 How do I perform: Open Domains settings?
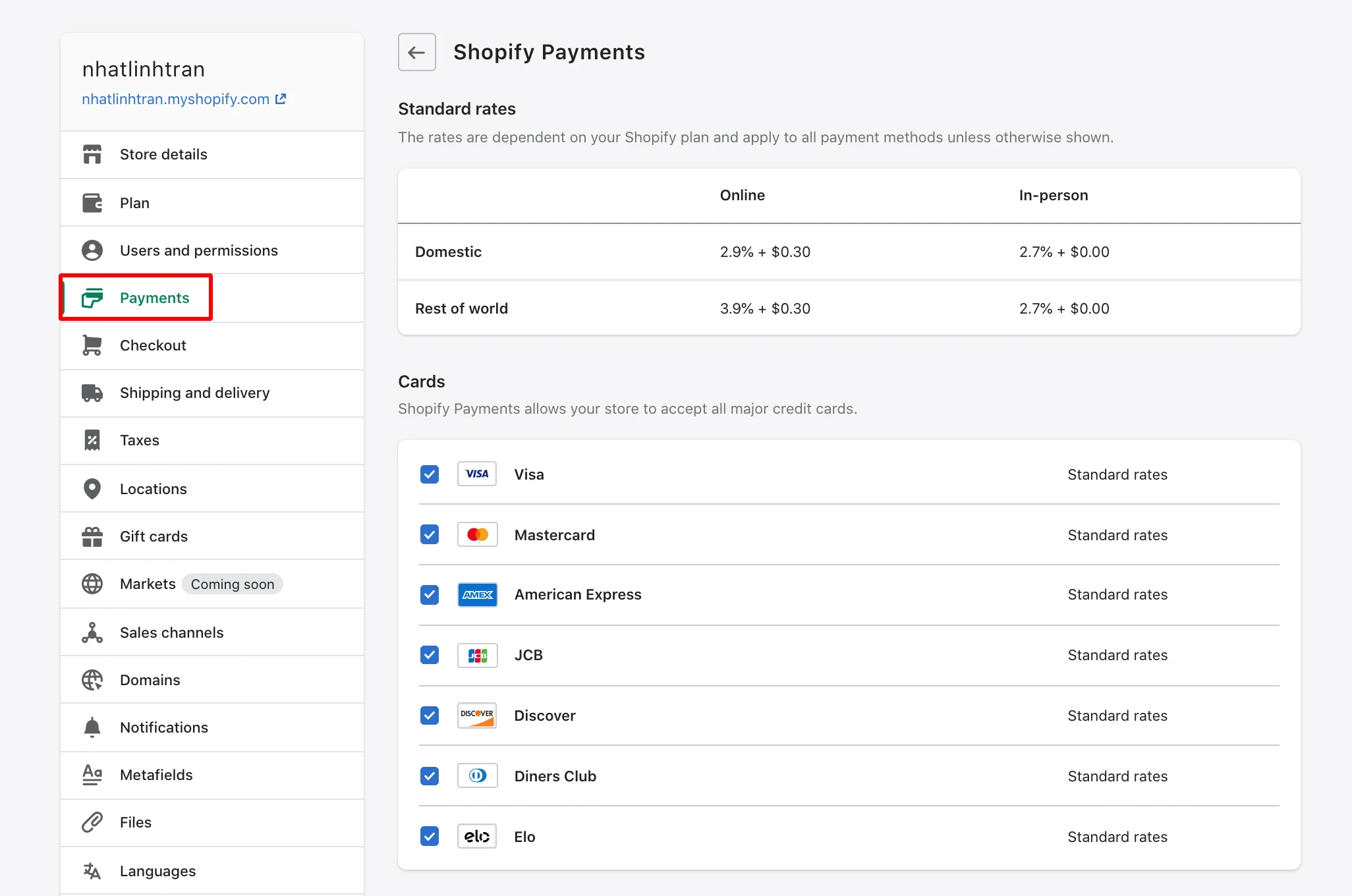[212, 680]
